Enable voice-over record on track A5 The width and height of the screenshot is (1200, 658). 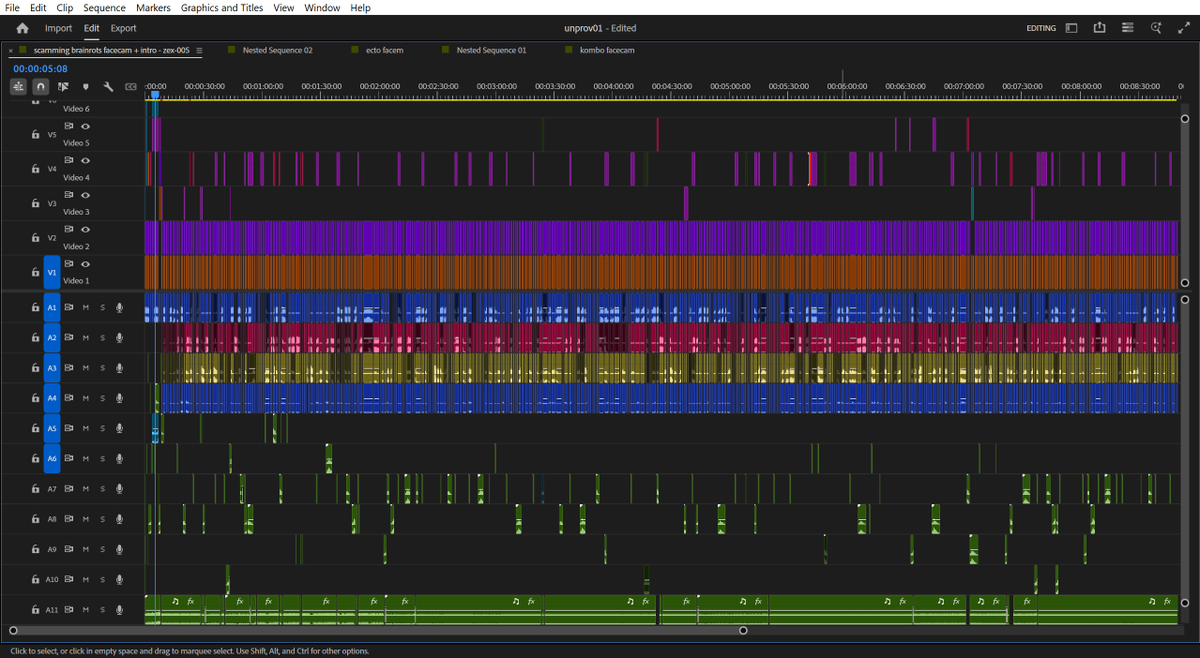click(119, 428)
